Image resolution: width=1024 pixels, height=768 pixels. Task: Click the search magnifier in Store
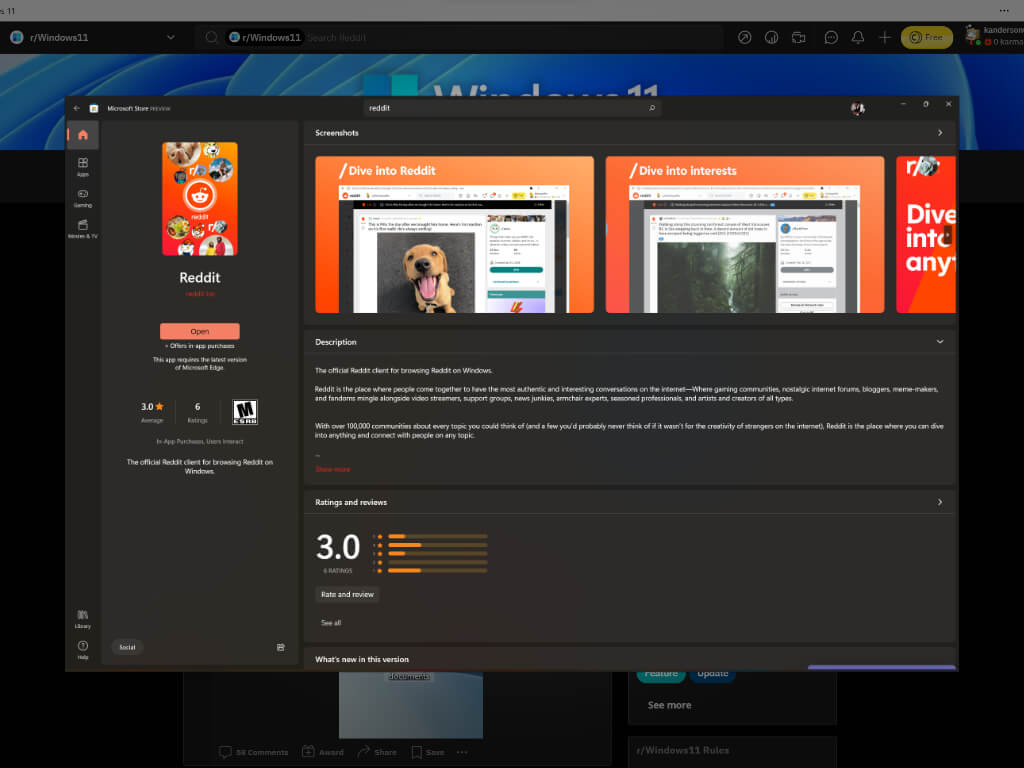click(652, 108)
